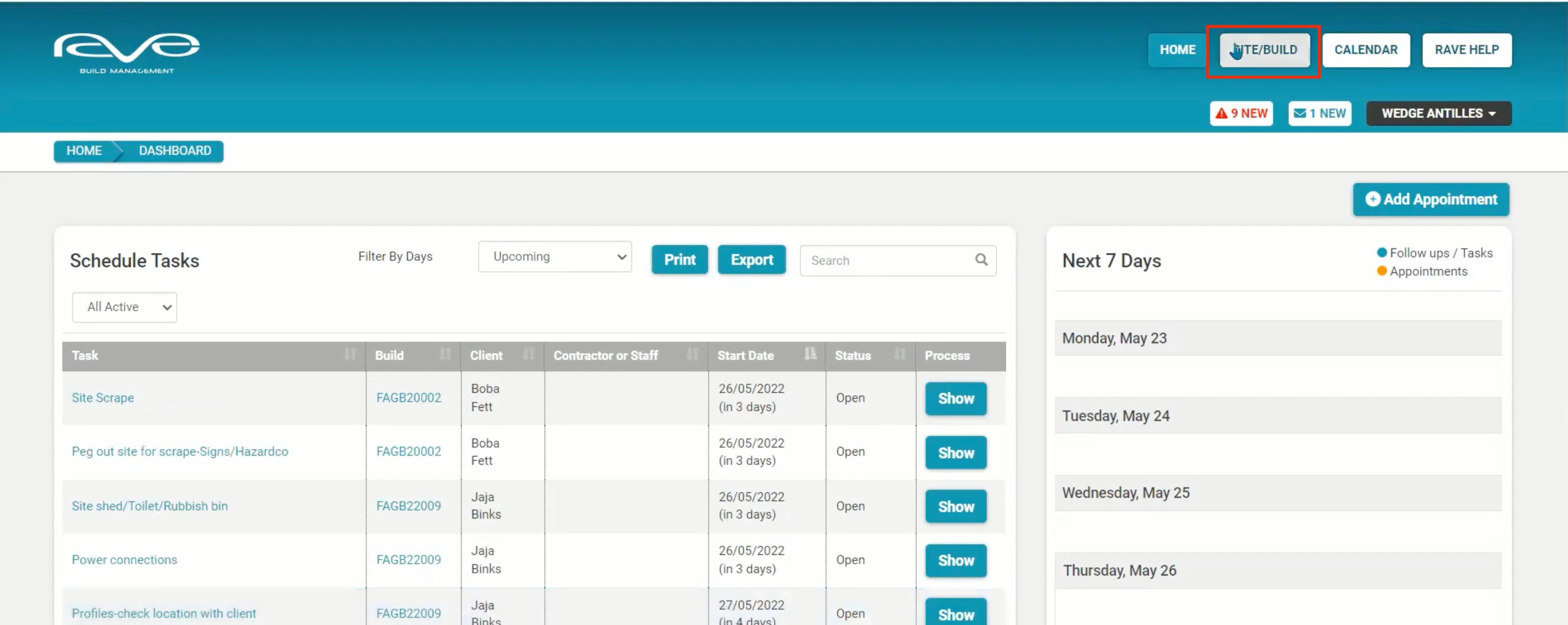
Task: Open the 1 NEW mail envelope icon
Action: (1299, 113)
